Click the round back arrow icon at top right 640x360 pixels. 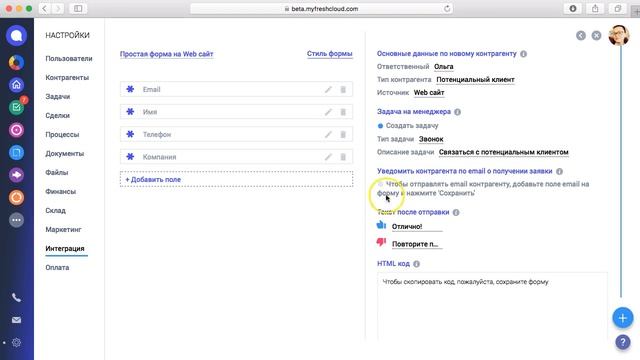pos(581,36)
